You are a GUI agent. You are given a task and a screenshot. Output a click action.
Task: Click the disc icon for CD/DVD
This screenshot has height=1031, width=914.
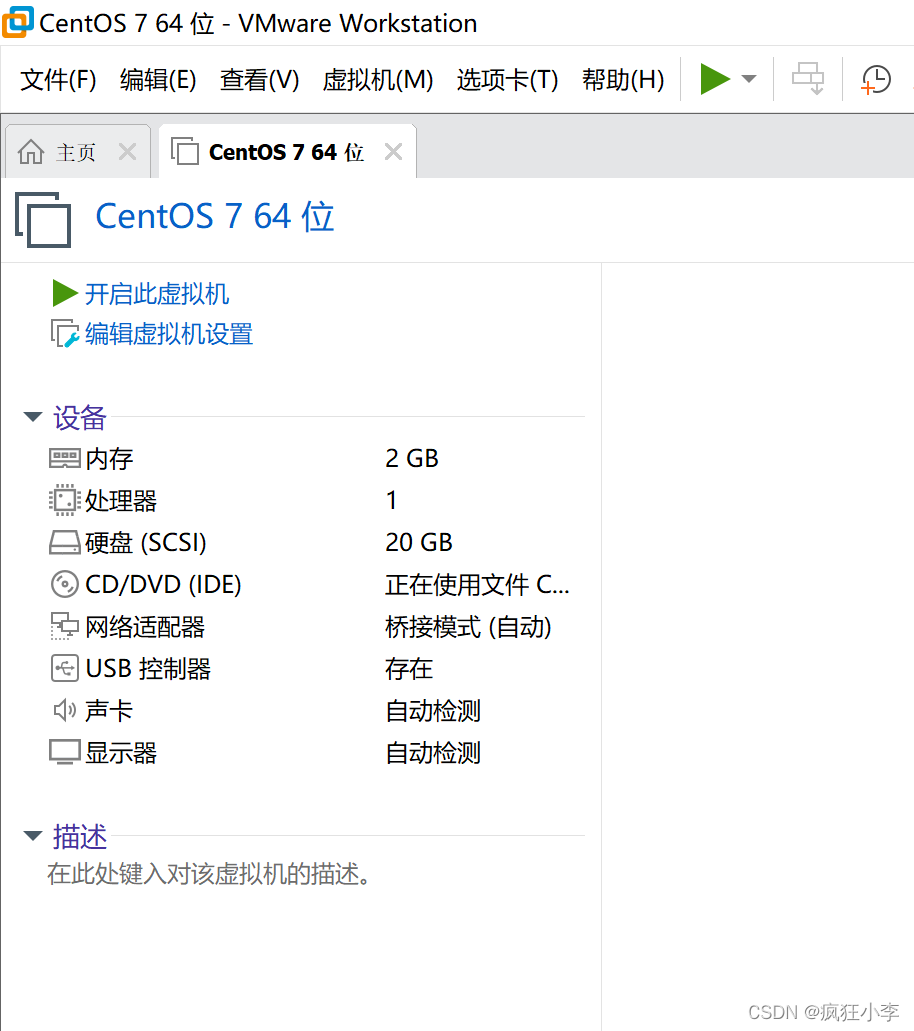click(64, 585)
